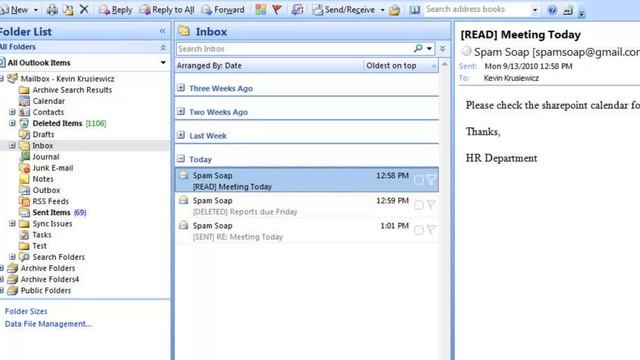The height and width of the screenshot is (360, 640).
Task: Open the Send/Receive dropdown arrow
Action: 382,10
